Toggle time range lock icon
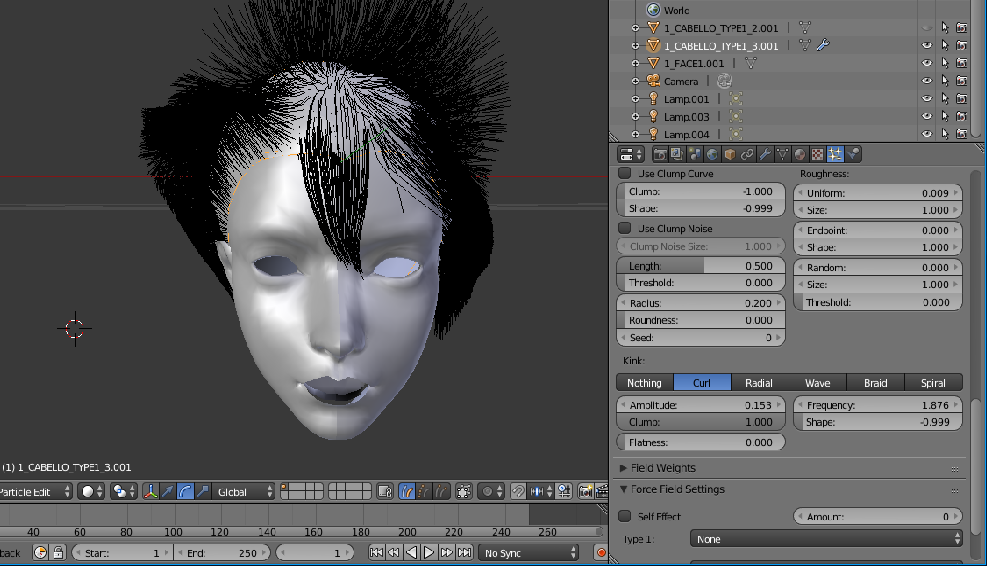The width and height of the screenshot is (987, 566). pos(58,553)
